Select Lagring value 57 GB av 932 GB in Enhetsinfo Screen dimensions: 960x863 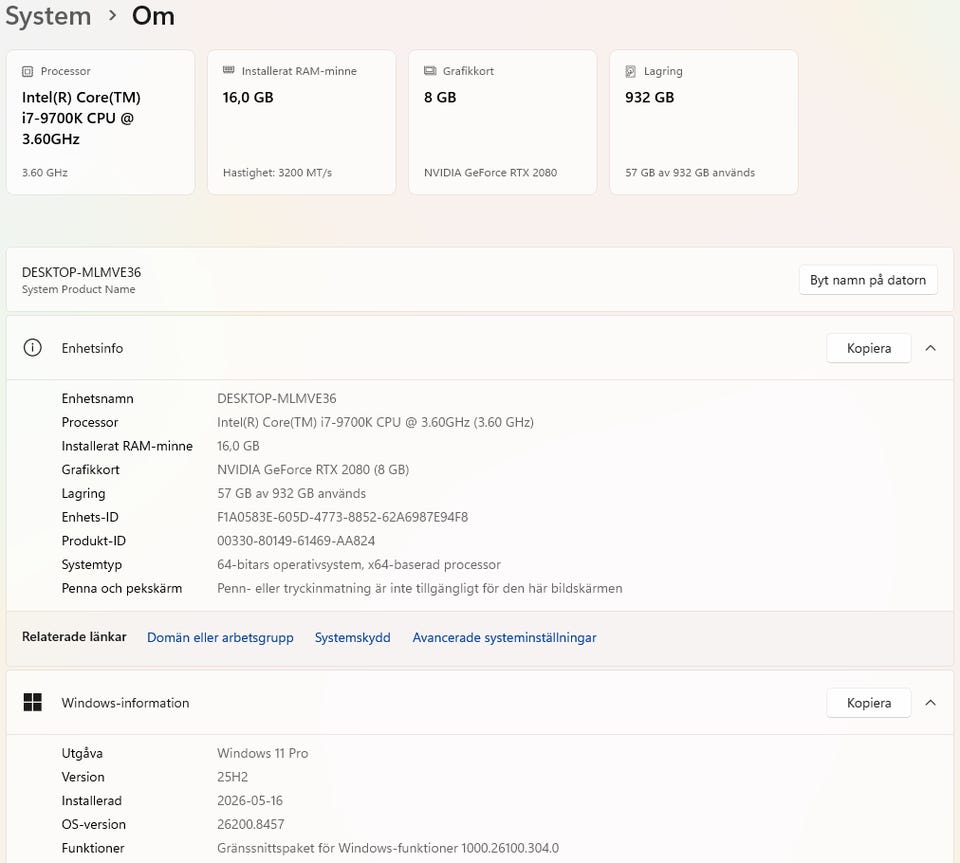point(291,493)
